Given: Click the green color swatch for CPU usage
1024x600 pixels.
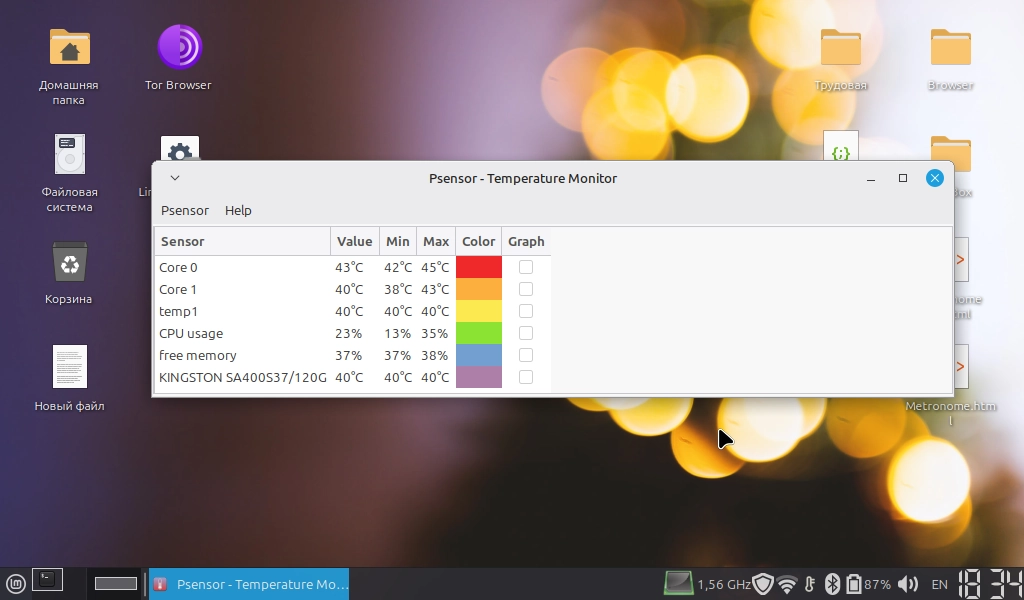Looking at the screenshot, I should pyautogui.click(x=479, y=333).
